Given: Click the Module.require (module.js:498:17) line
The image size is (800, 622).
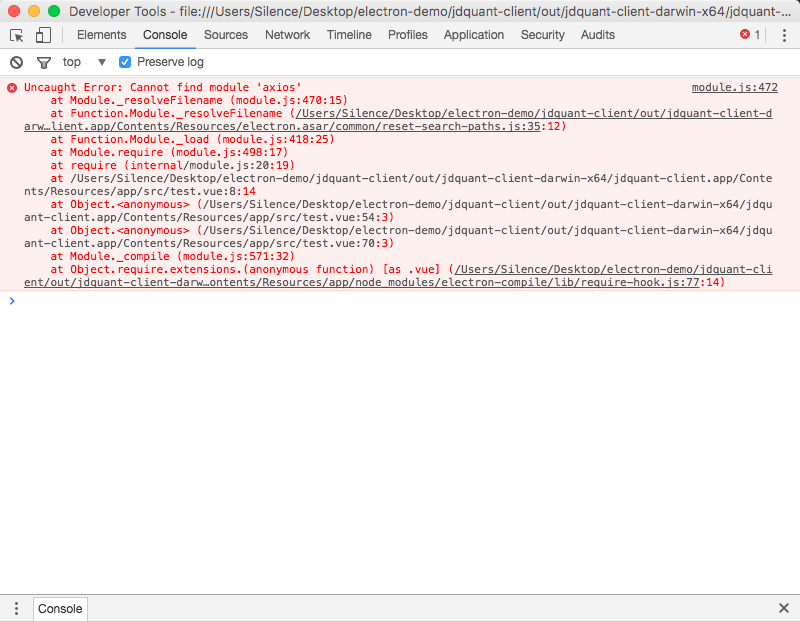Looking at the screenshot, I should pos(169,153).
